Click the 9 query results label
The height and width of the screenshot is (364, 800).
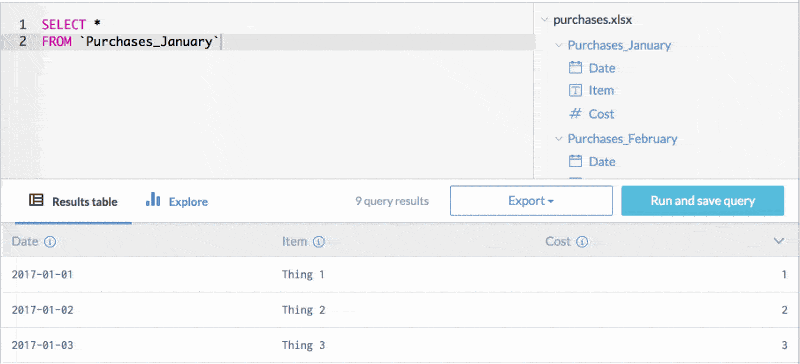392,201
